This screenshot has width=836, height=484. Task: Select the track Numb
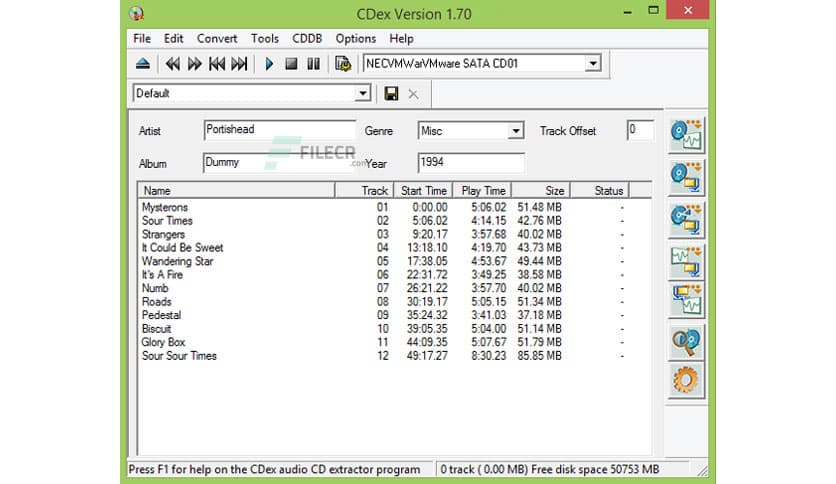(x=155, y=288)
